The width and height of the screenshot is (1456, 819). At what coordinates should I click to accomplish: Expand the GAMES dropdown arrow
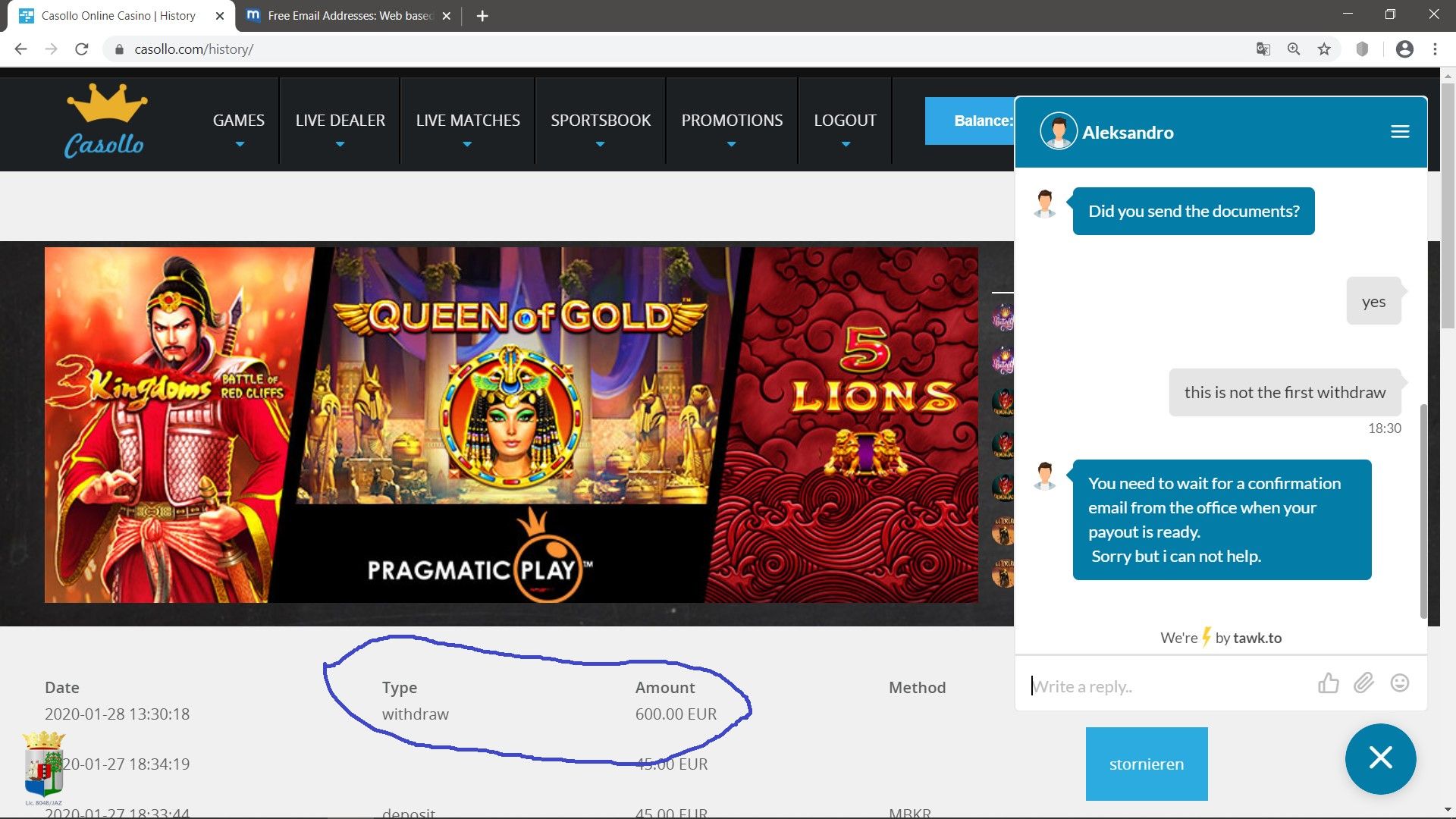240,144
